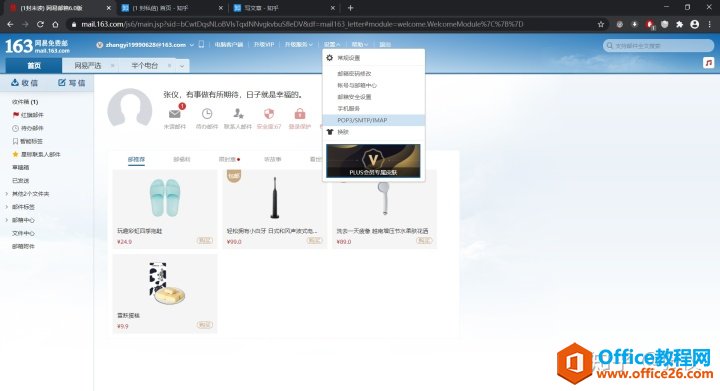
Task: Open the drafts folder
Action: pyautogui.click(x=21, y=168)
